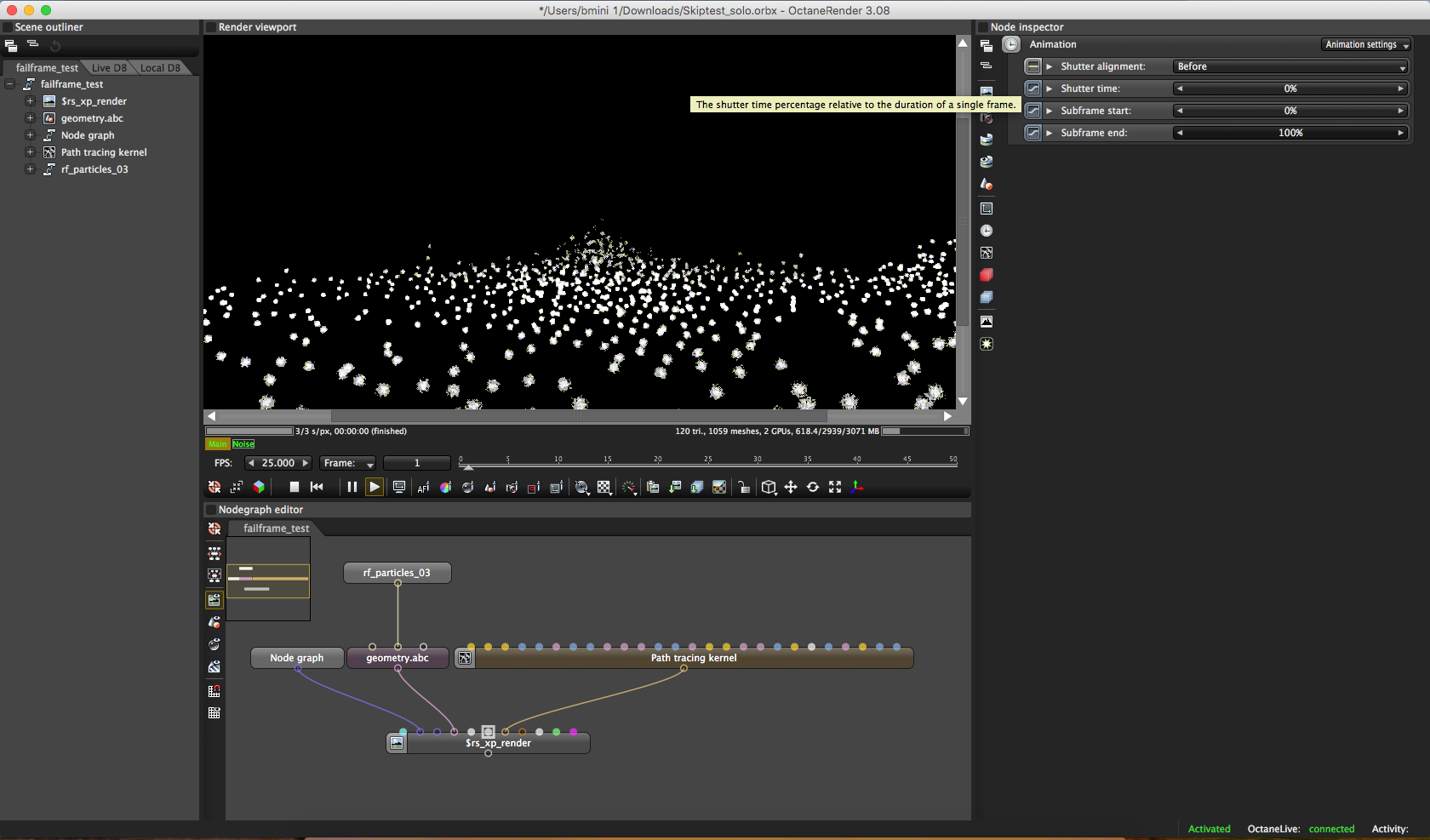Decrease the Subframe end value arrow

1180,133
